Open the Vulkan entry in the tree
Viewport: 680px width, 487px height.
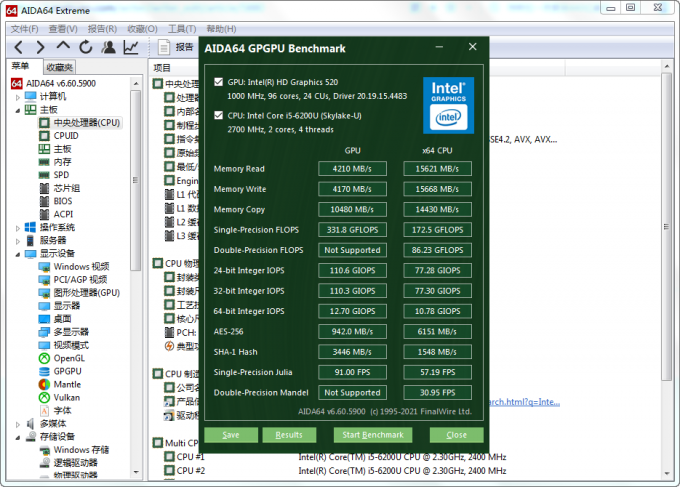point(67,397)
